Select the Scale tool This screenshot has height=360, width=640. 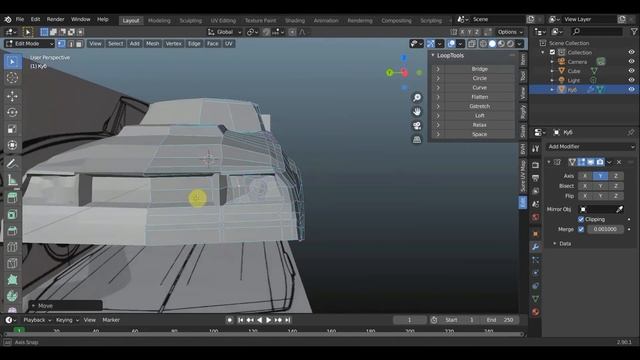pos(12,129)
